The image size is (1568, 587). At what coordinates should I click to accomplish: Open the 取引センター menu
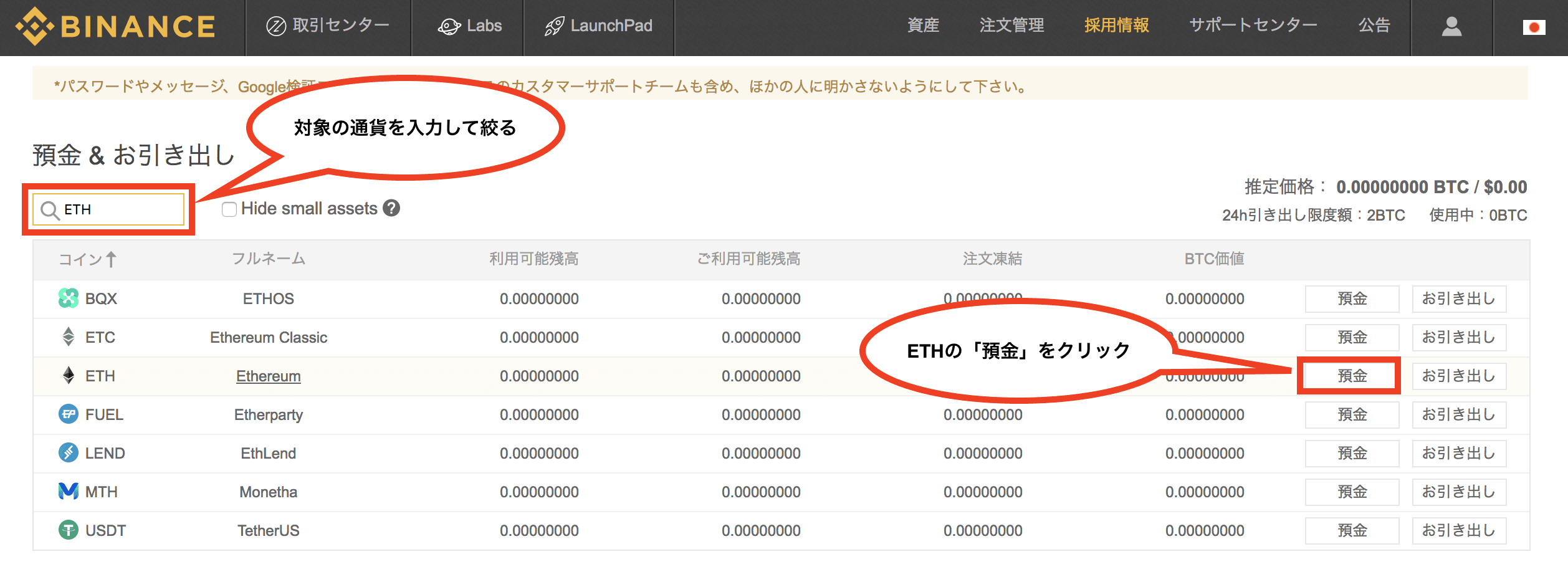click(328, 26)
